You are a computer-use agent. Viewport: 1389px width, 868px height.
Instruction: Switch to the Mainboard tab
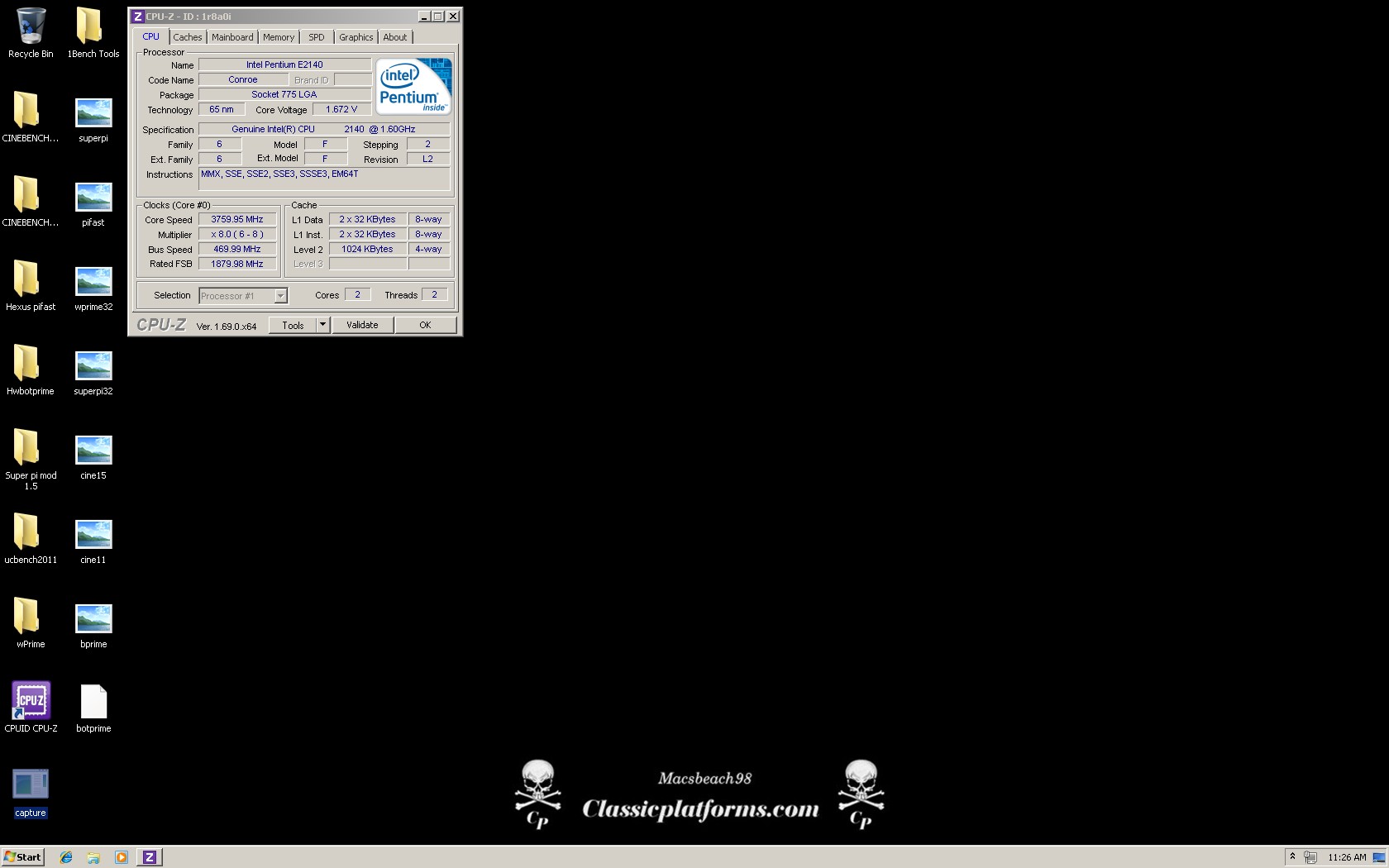click(232, 37)
